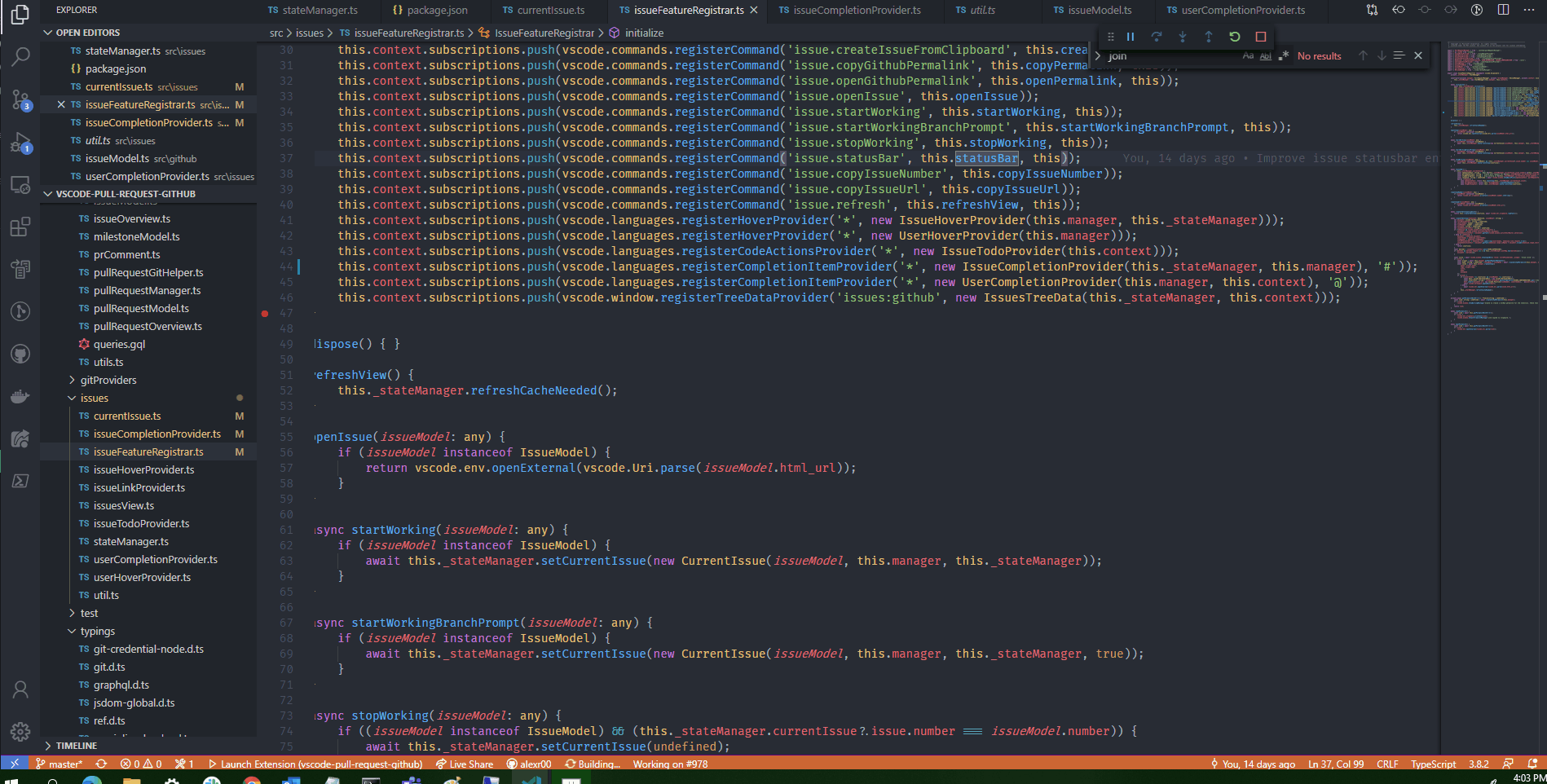Split the editor to the right

click(1503, 10)
